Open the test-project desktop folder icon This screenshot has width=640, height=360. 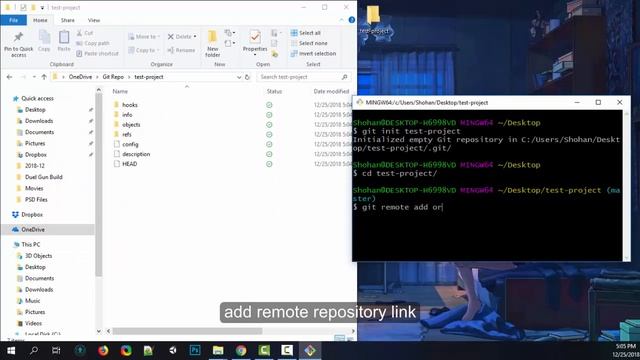pos(373,20)
